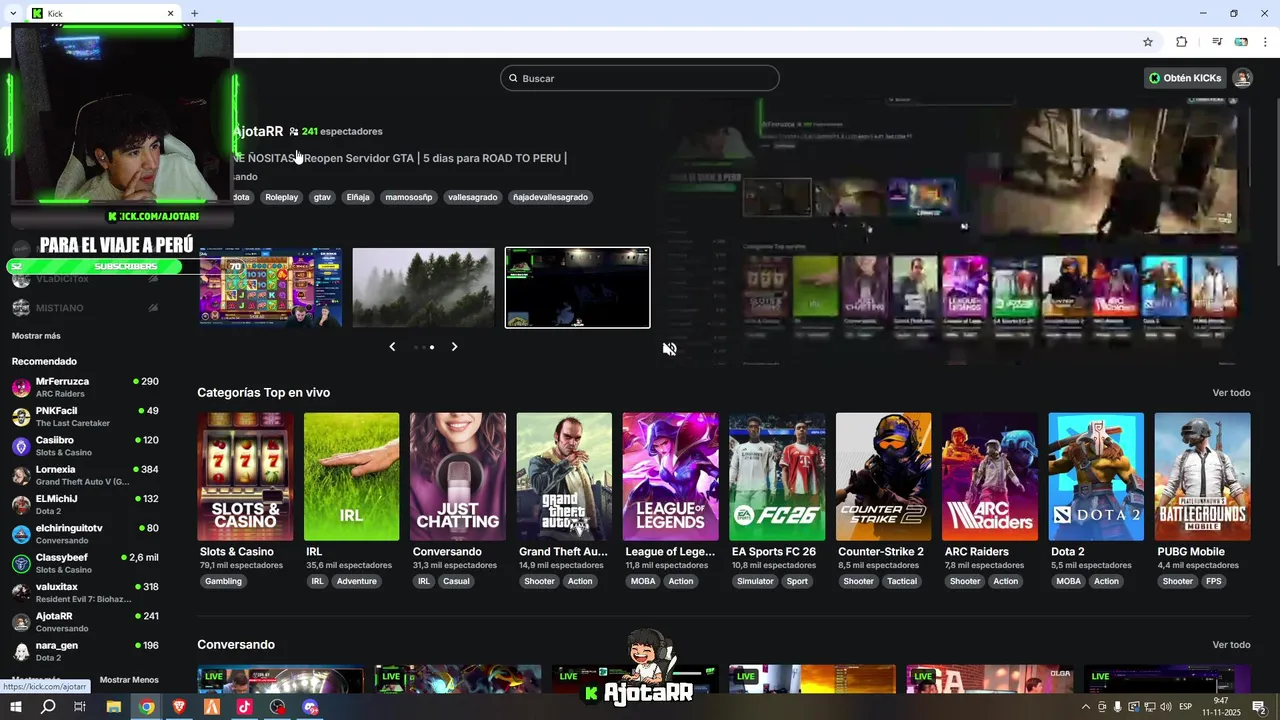
Task: Select the mamosos rp tag
Action: pos(408,197)
